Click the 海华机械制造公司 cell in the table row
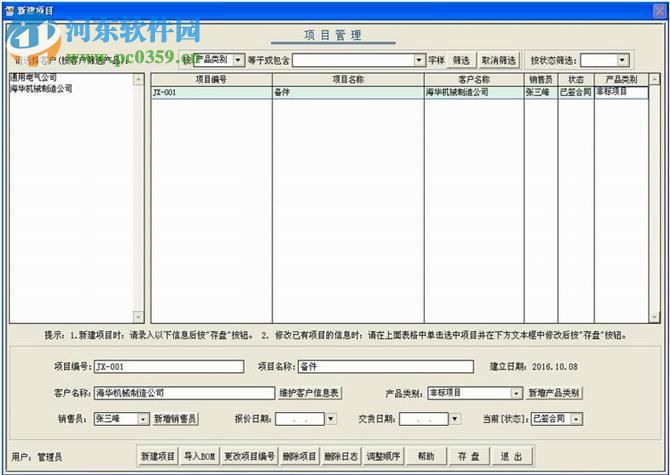The height and width of the screenshot is (475, 670). (474, 92)
